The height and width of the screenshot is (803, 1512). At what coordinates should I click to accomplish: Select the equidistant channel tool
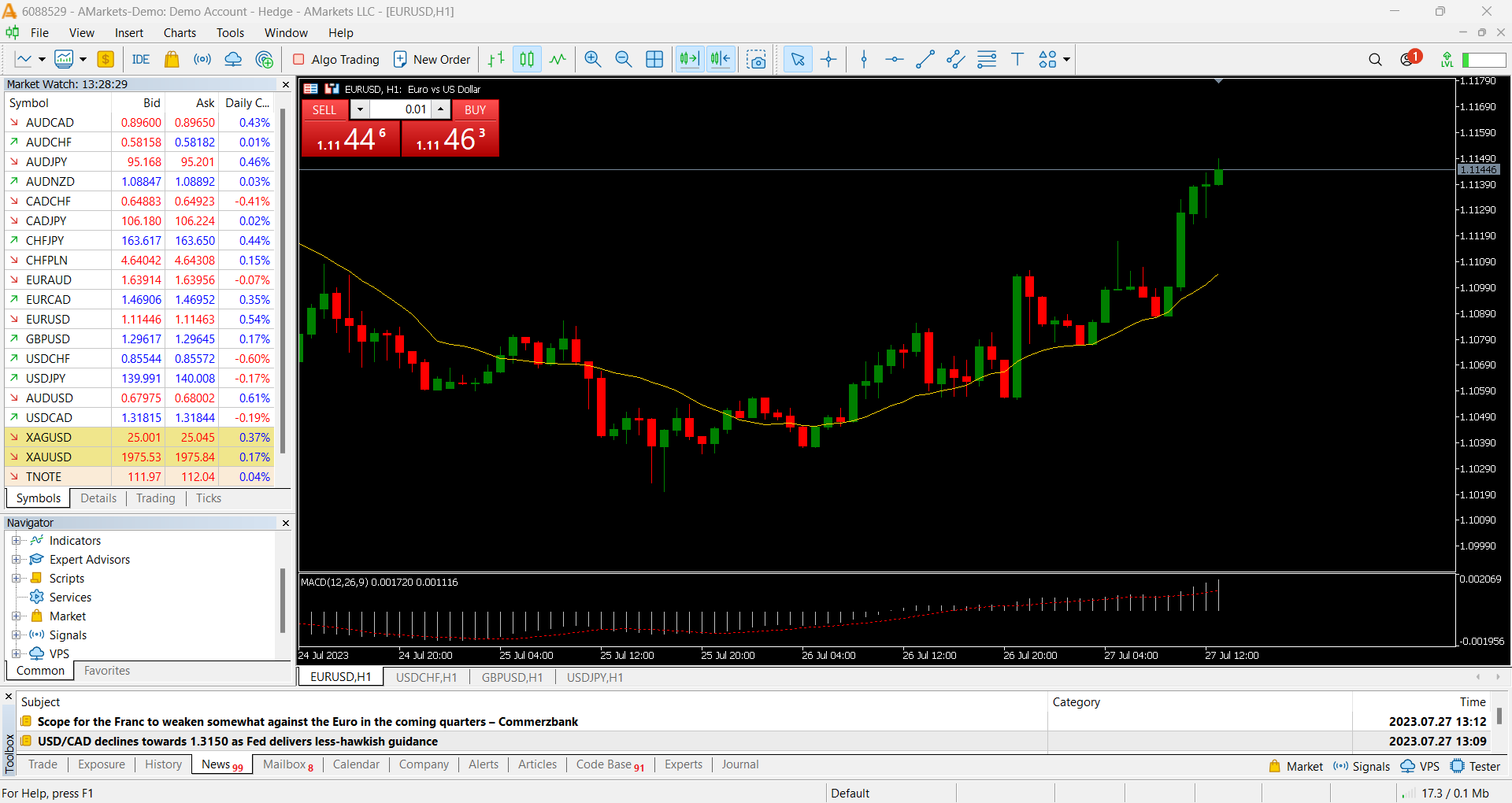956,59
